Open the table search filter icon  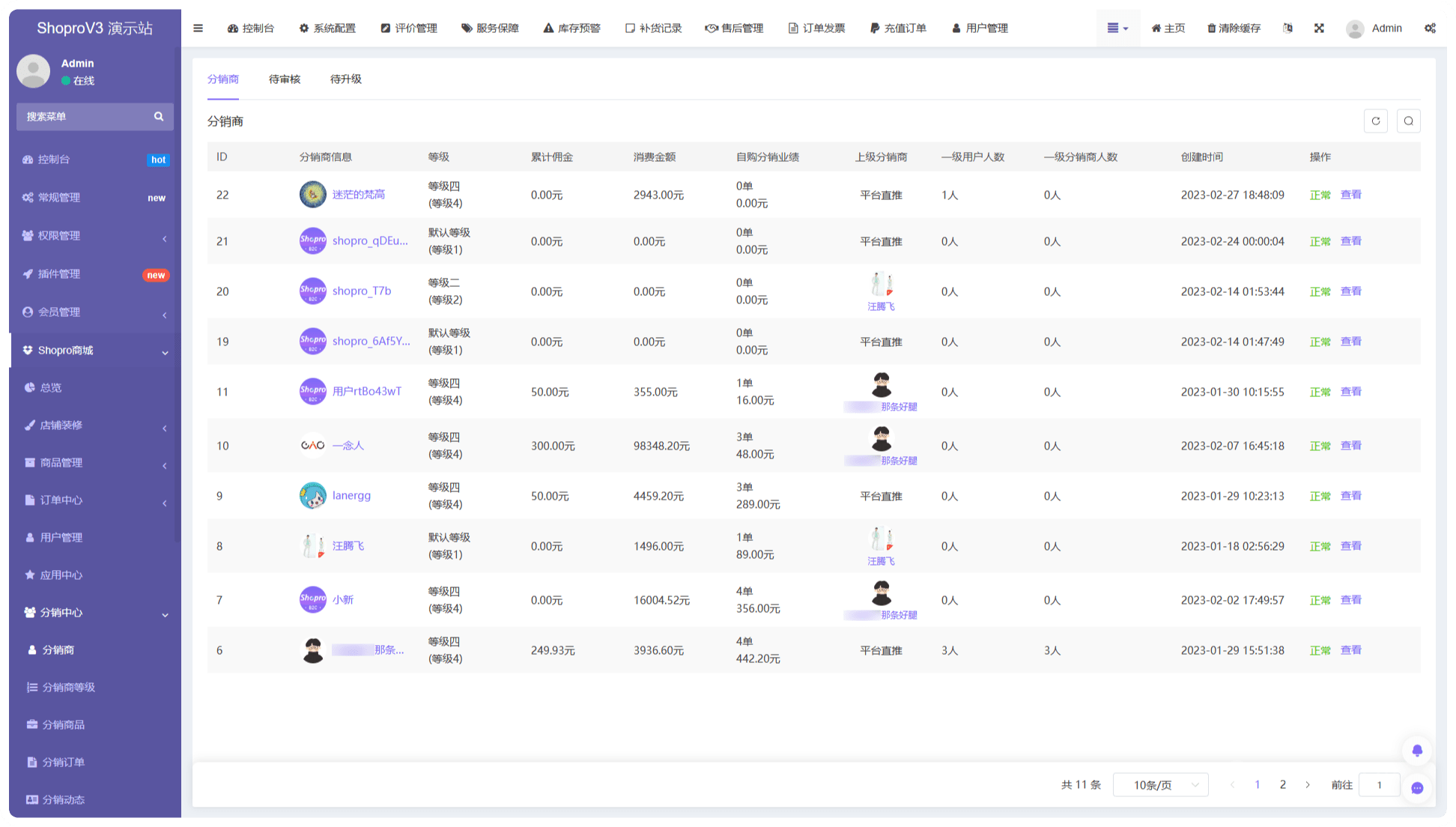pos(1409,121)
